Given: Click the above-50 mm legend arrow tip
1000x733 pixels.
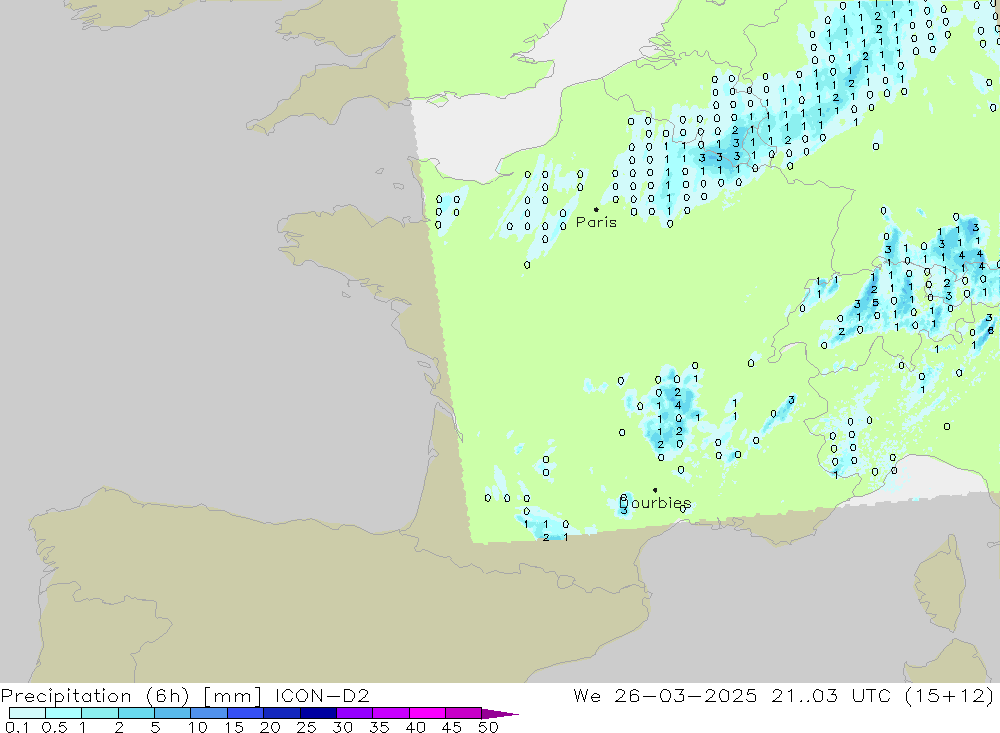Looking at the screenshot, I should coord(500,713).
